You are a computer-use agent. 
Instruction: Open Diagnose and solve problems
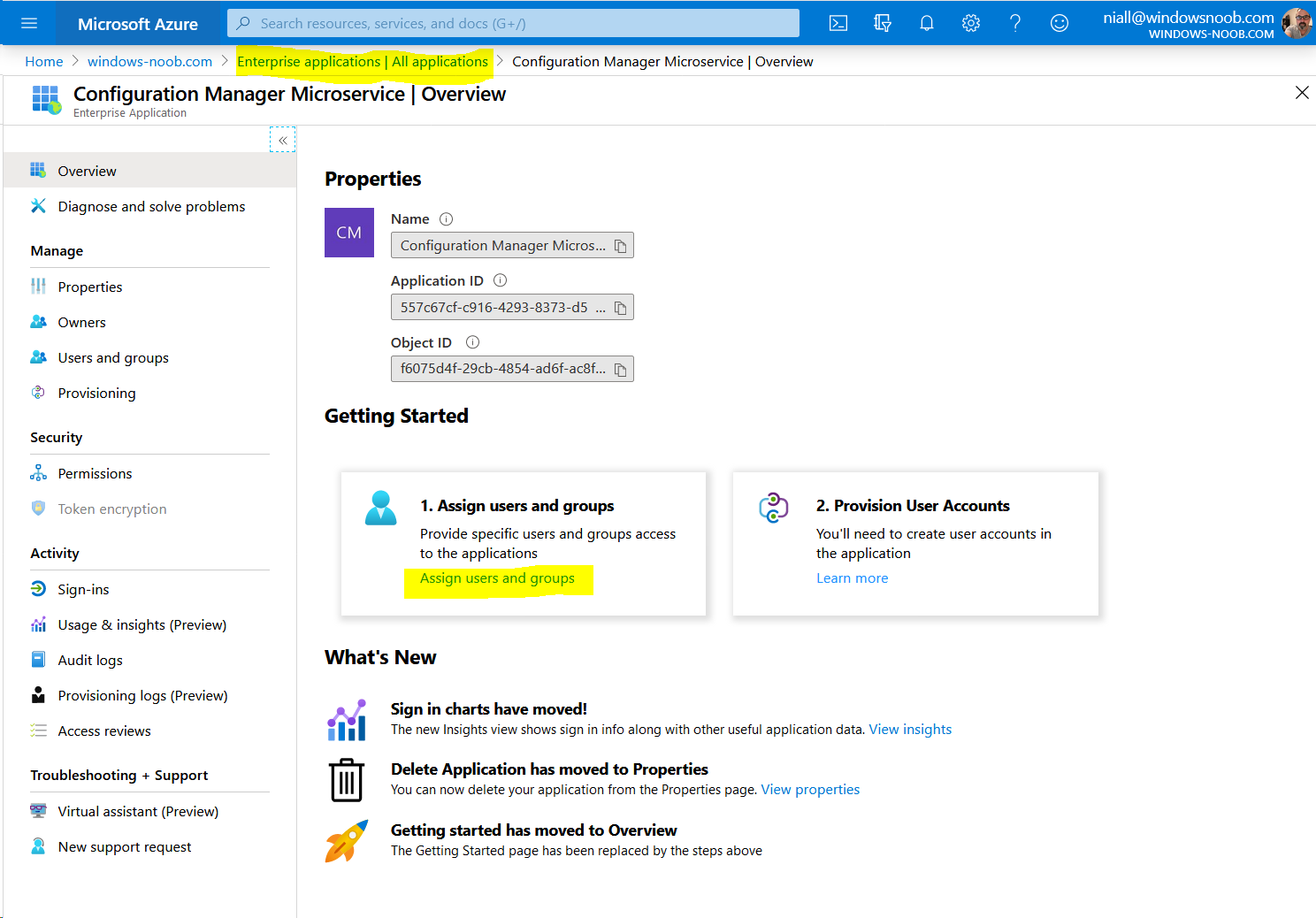pos(149,206)
